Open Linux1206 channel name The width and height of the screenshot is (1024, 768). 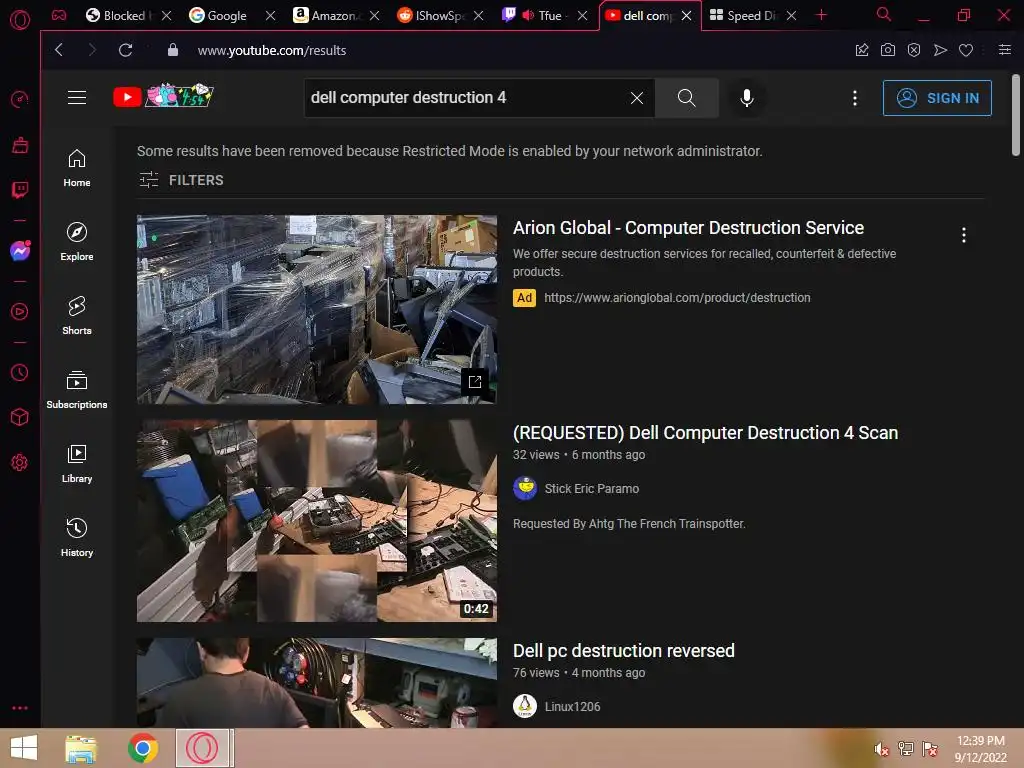click(572, 707)
